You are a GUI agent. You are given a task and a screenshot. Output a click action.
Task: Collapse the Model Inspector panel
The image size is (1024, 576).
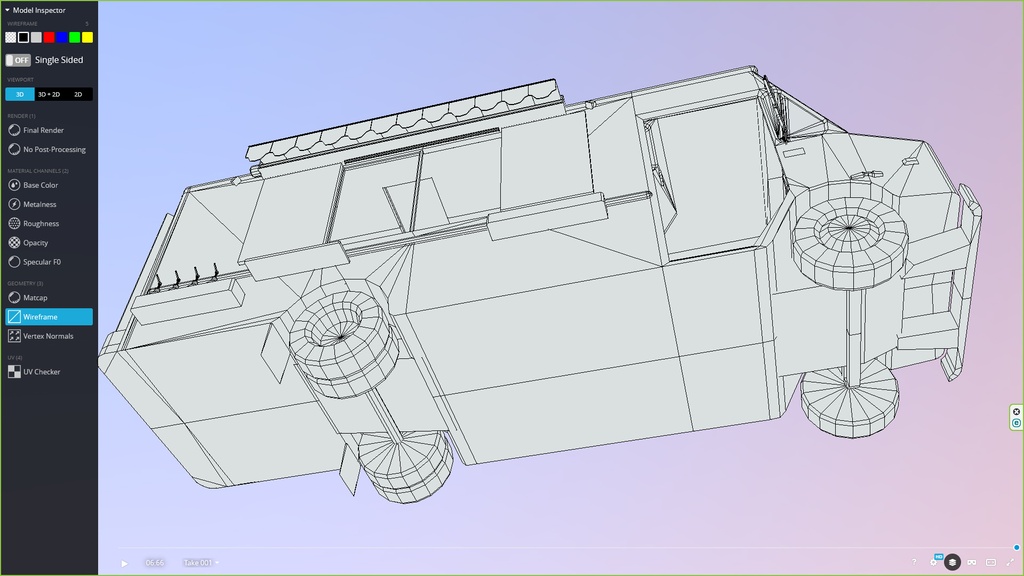pos(8,10)
